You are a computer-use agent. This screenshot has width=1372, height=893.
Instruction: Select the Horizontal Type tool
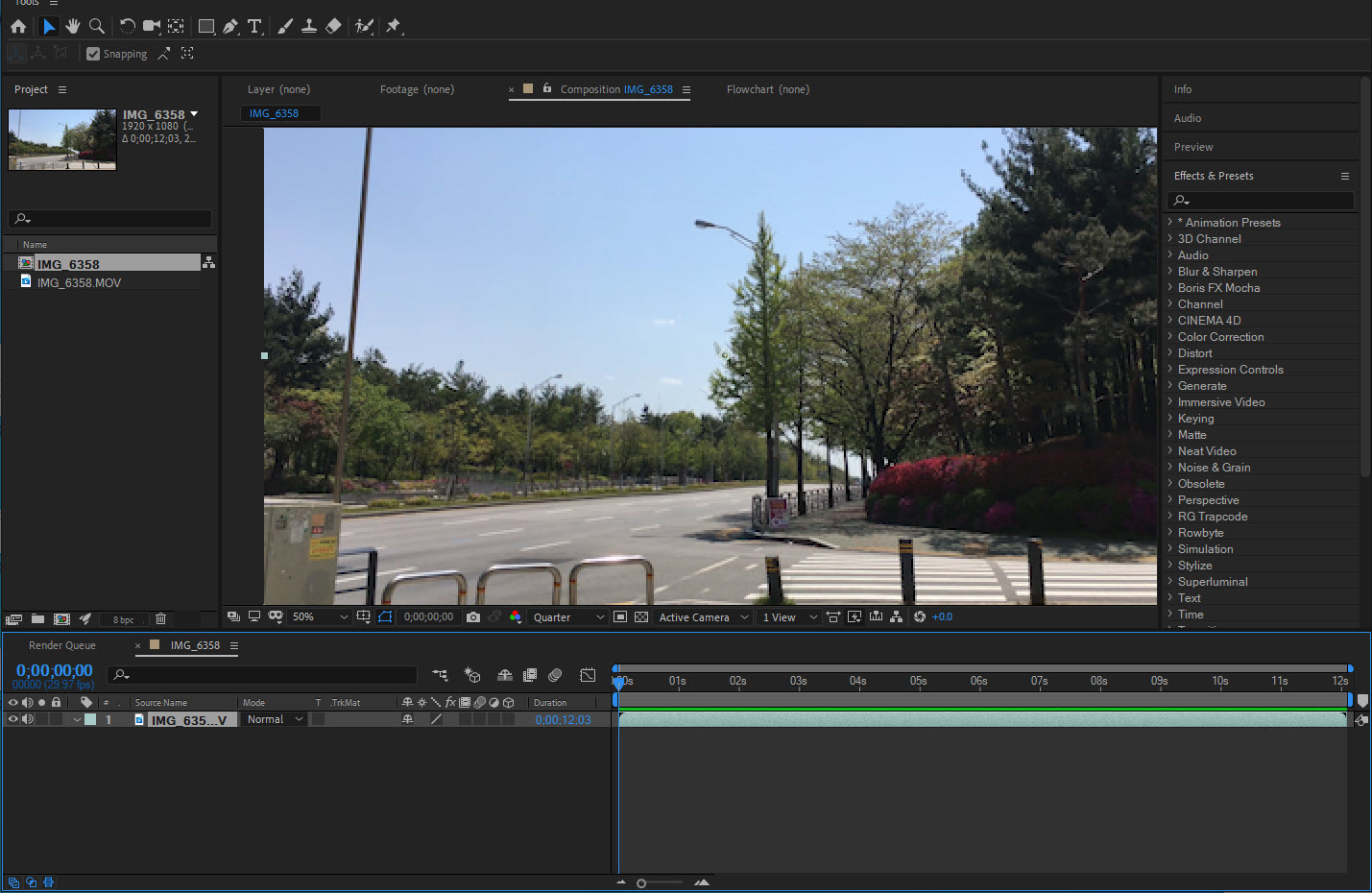254,26
